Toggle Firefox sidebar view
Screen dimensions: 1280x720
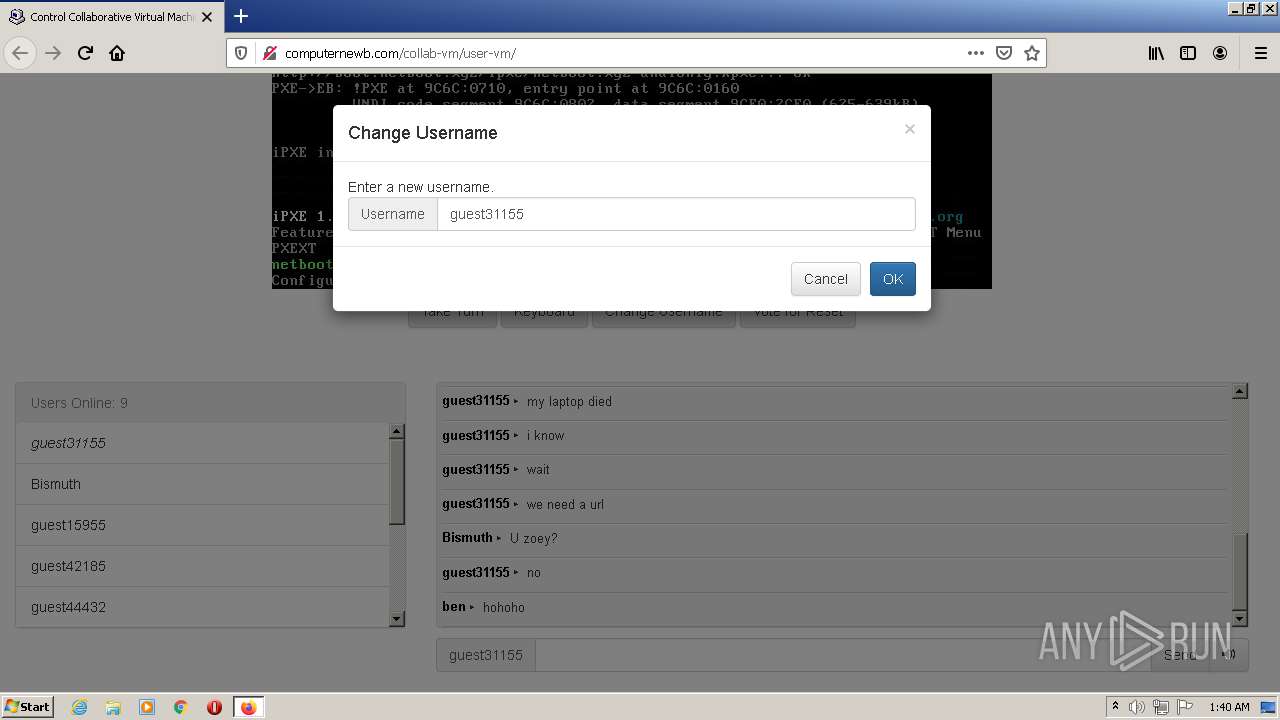[x=1188, y=53]
